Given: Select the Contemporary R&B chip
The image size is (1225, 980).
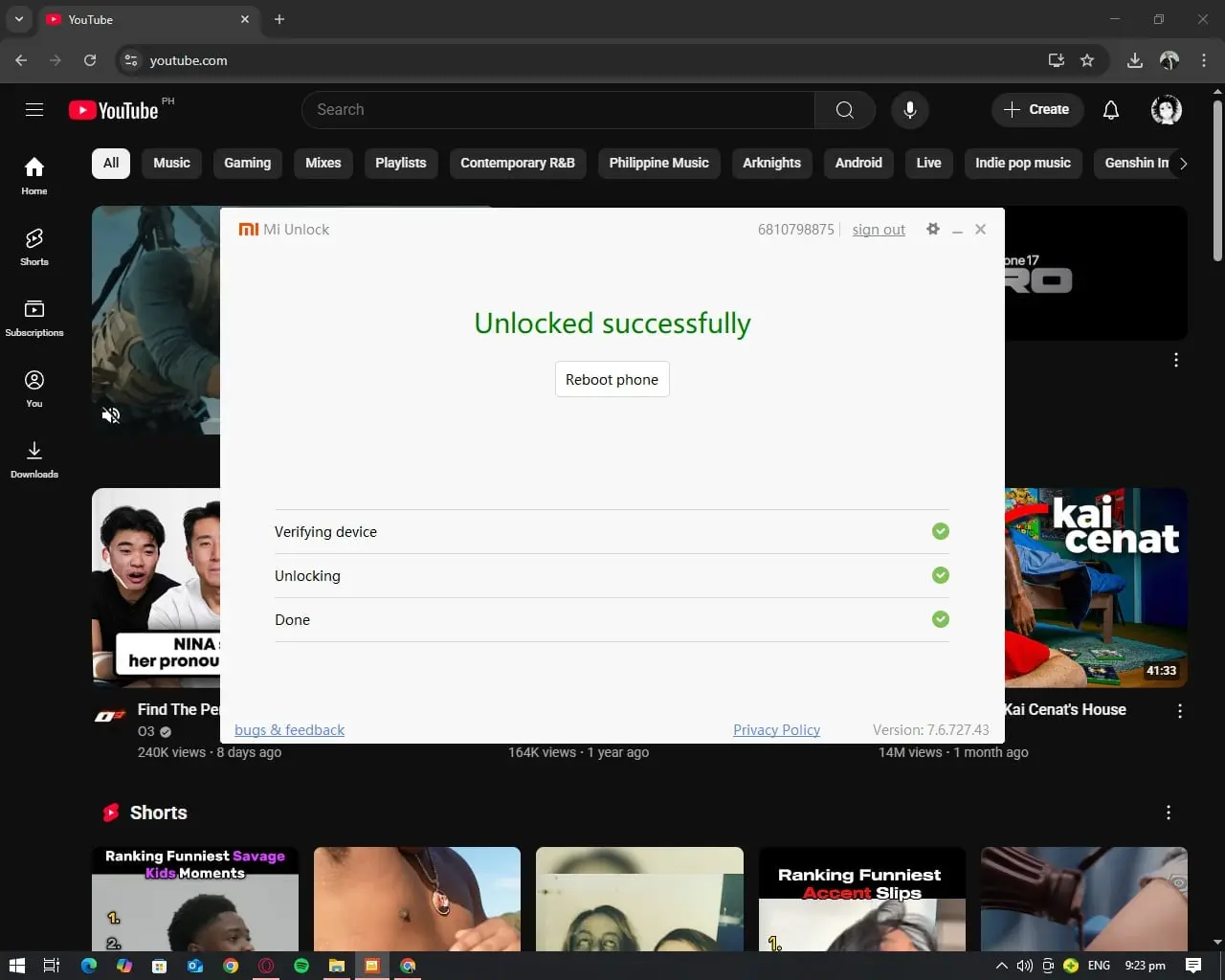Looking at the screenshot, I should (518, 163).
